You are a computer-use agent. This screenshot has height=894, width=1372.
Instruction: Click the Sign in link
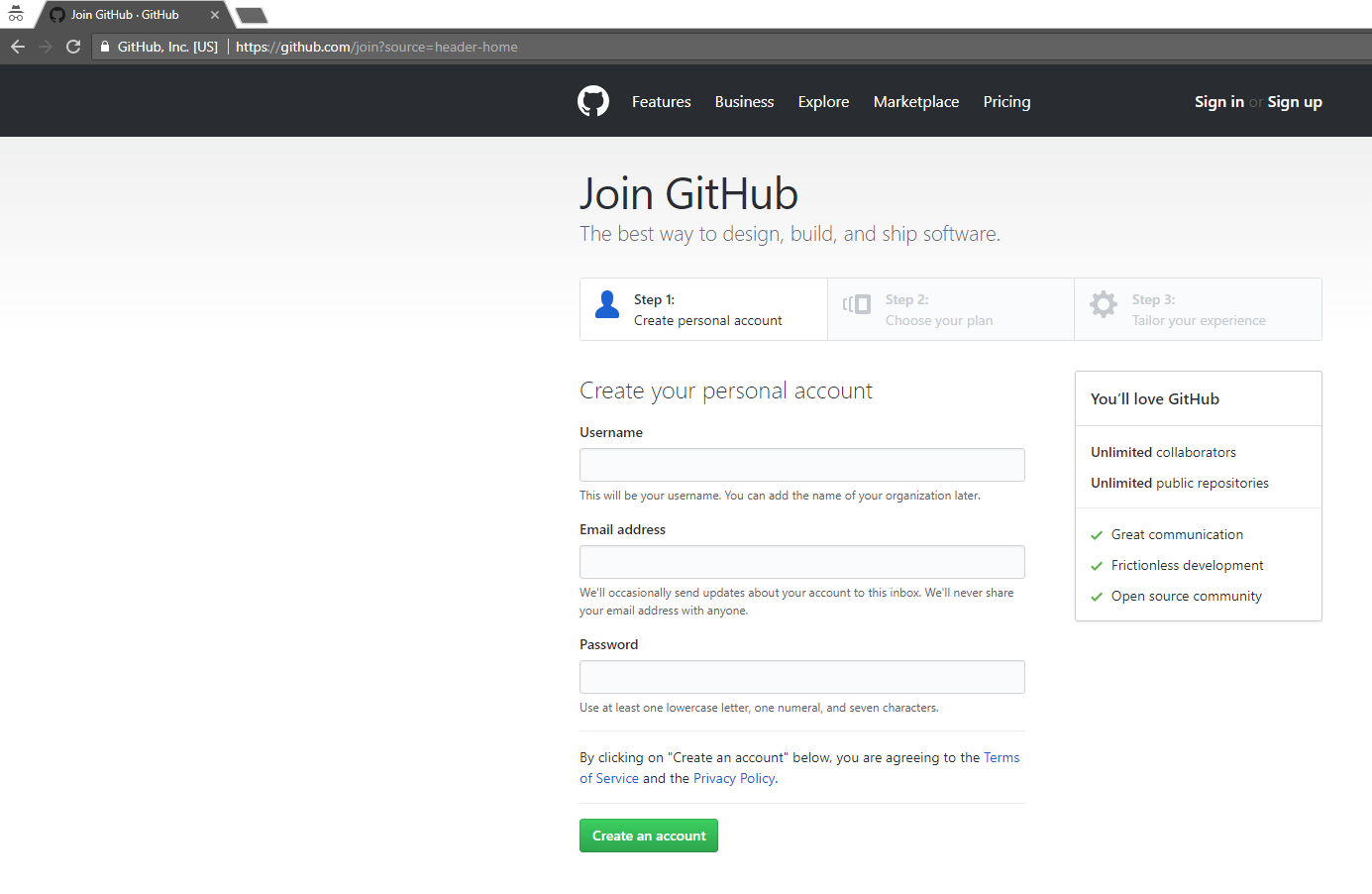pos(1219,102)
